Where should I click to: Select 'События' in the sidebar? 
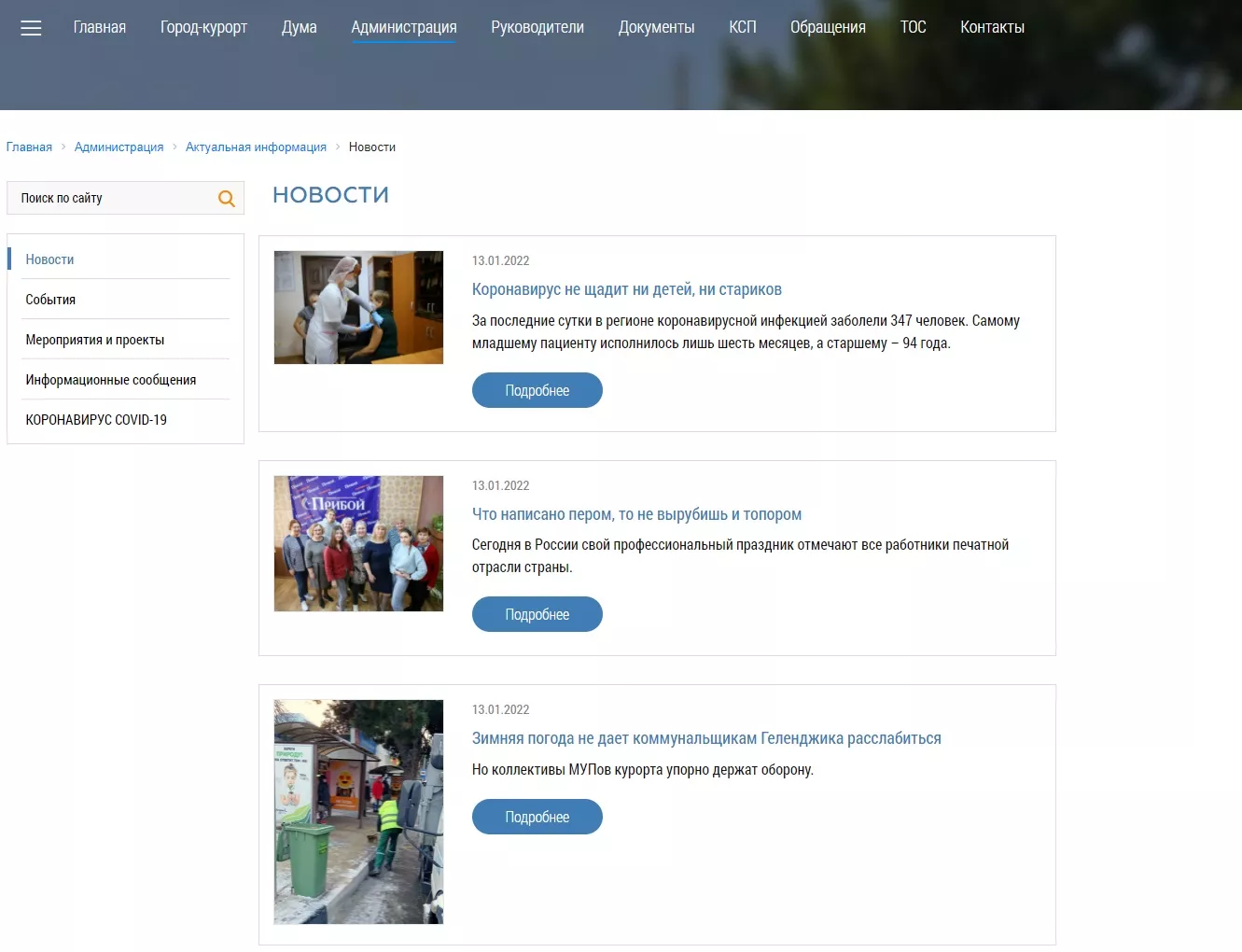tap(50, 300)
